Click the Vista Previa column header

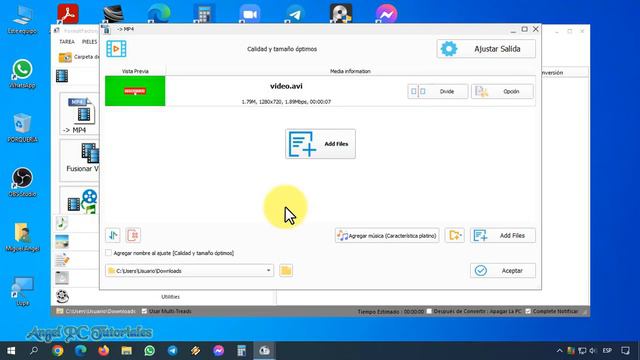click(x=135, y=71)
